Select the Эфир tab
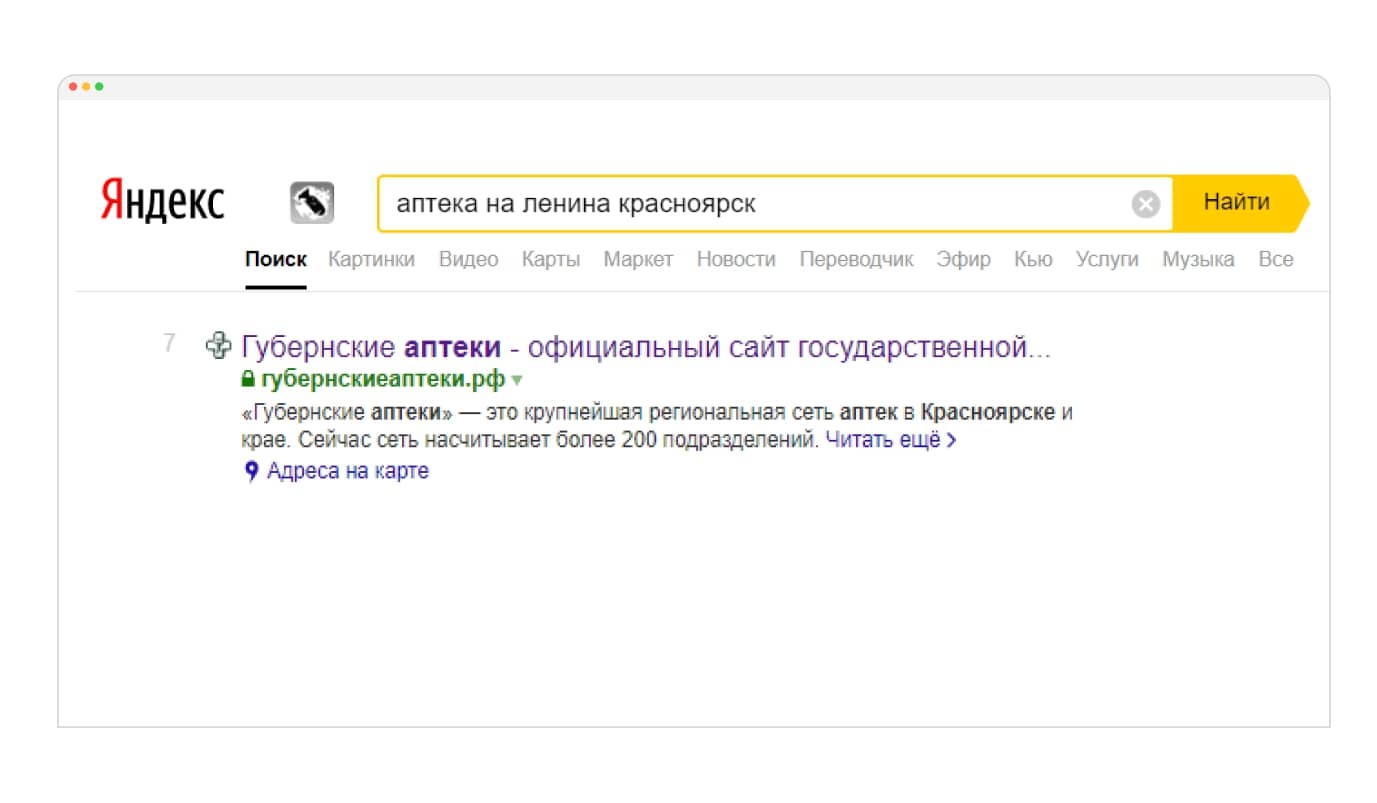Image resolution: width=1377 pixels, height=803 pixels. point(963,259)
